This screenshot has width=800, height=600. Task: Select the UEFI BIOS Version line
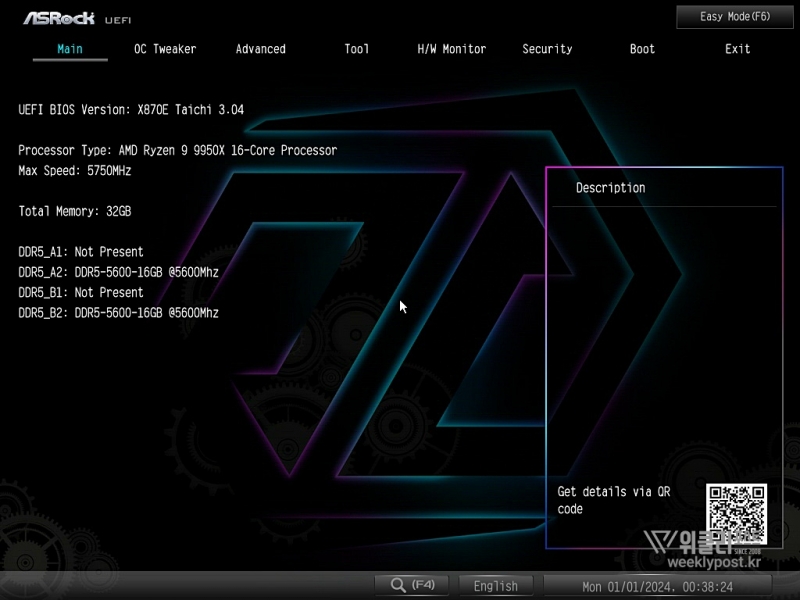pos(131,110)
